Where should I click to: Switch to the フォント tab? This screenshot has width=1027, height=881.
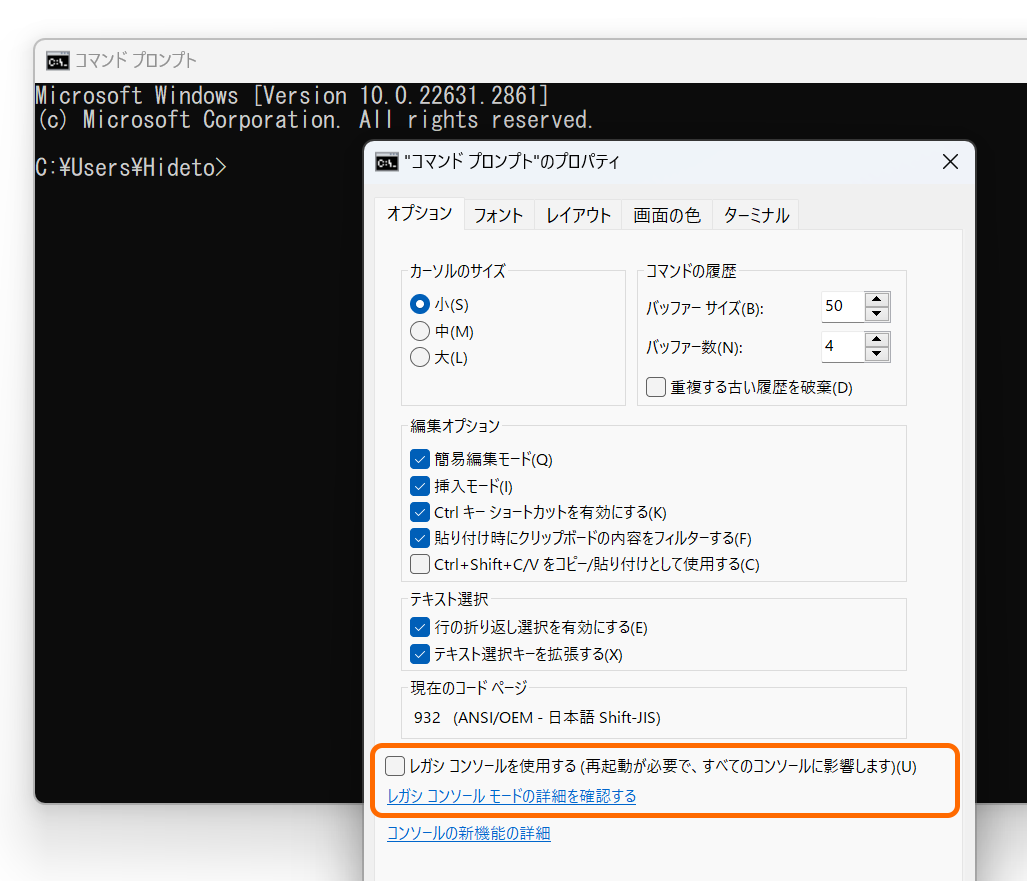point(498,214)
